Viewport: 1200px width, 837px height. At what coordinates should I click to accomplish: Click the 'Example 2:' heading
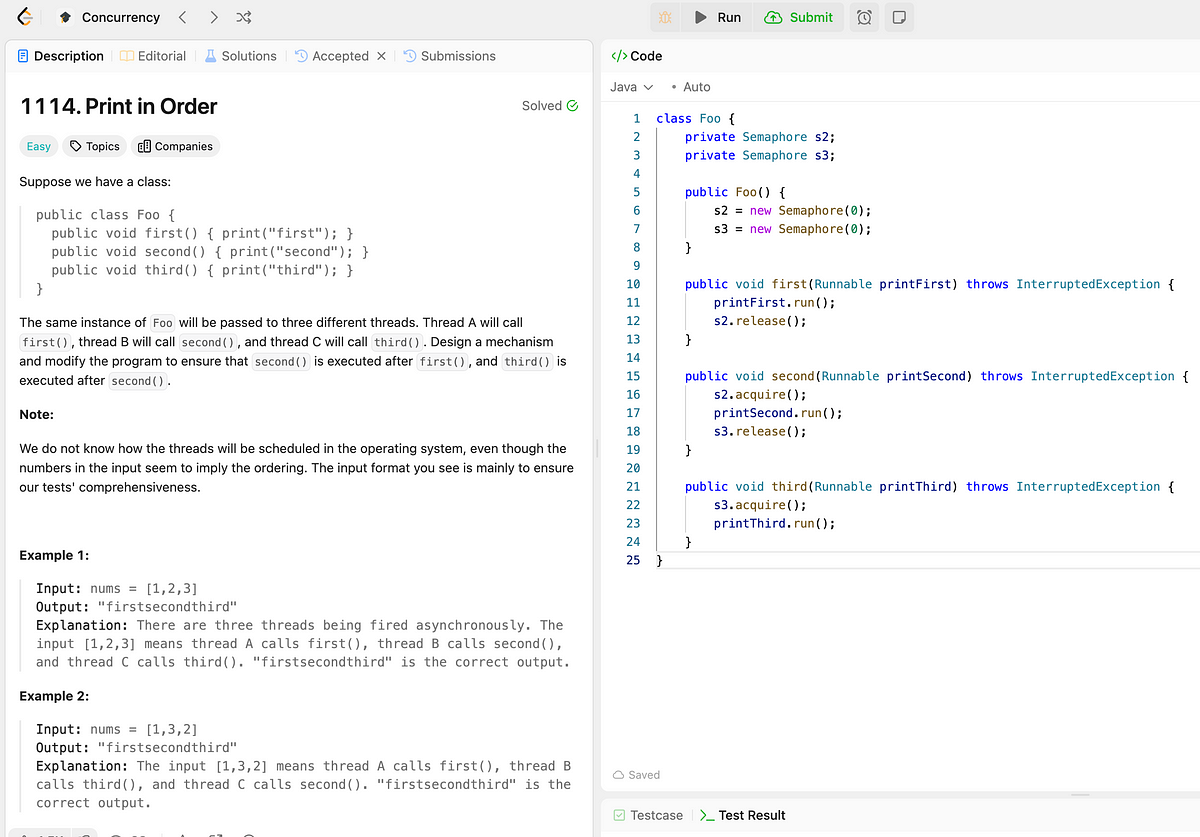tap(54, 696)
